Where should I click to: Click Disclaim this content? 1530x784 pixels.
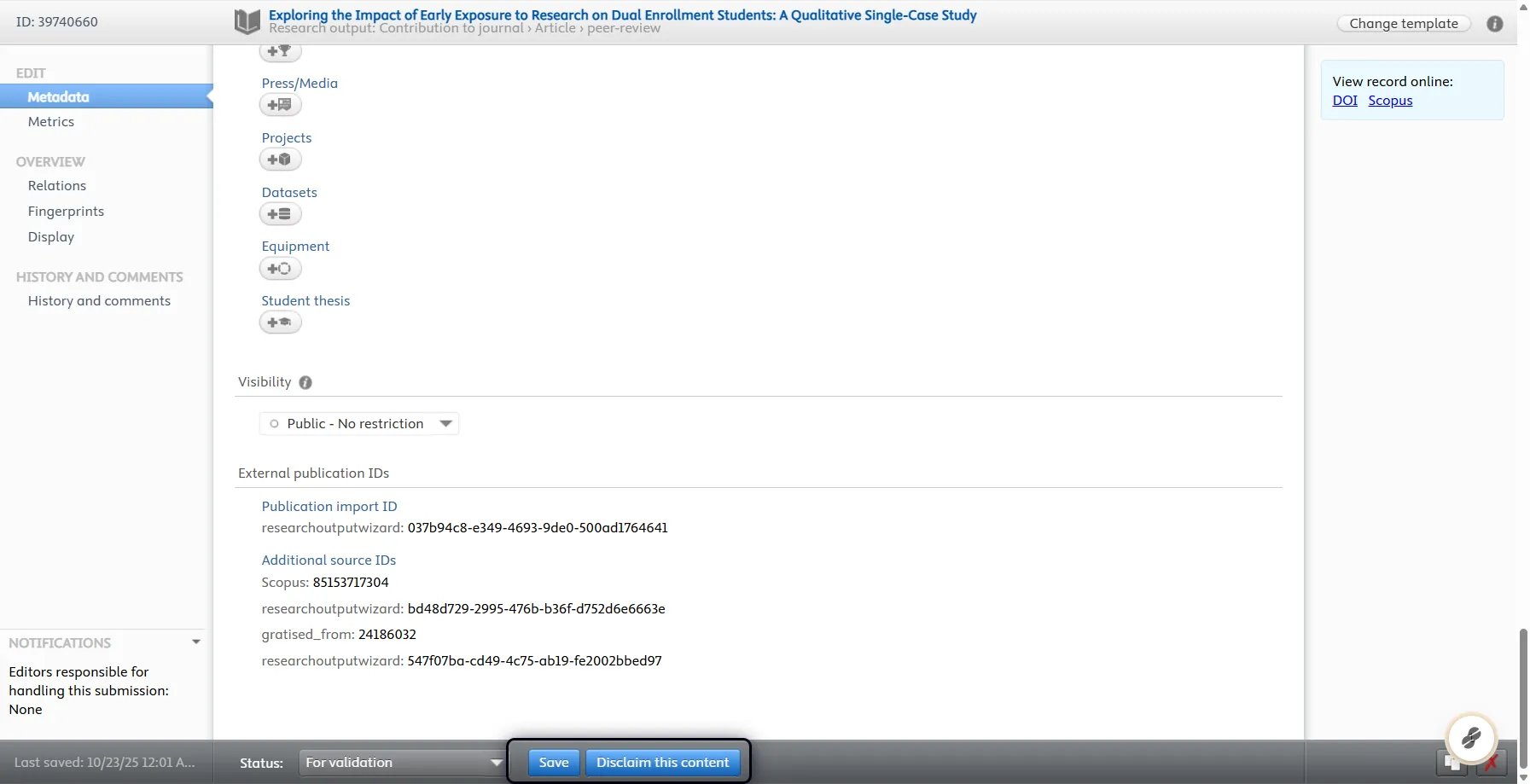663,763
